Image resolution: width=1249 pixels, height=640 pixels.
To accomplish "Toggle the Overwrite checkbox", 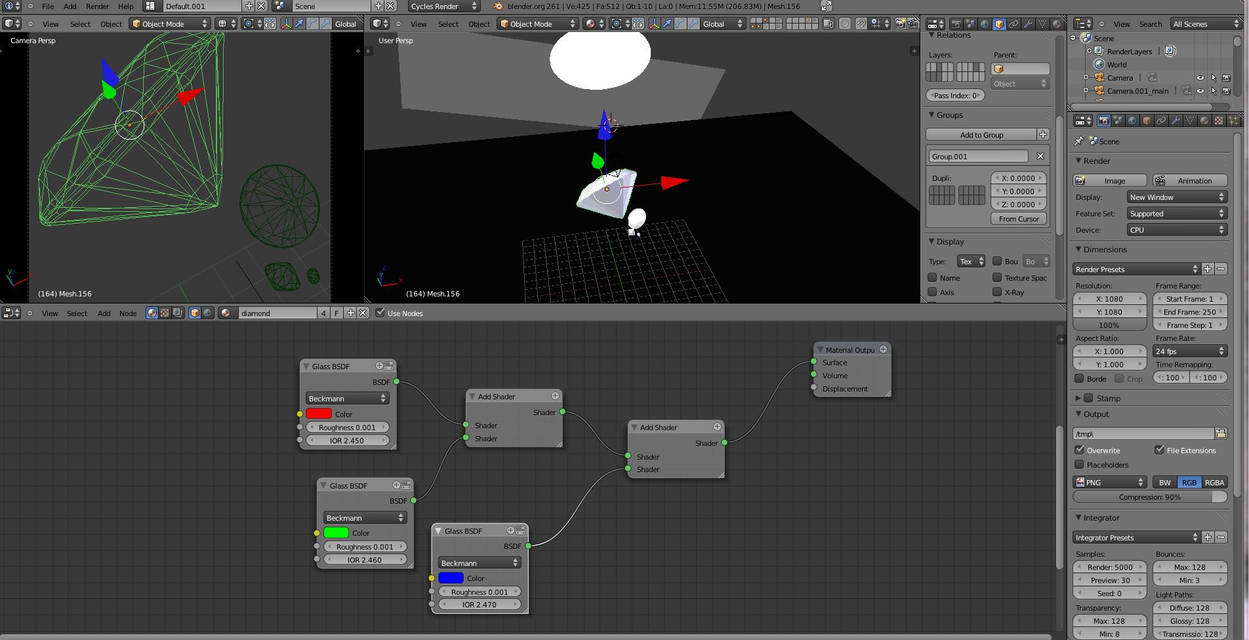I will click(x=1080, y=450).
